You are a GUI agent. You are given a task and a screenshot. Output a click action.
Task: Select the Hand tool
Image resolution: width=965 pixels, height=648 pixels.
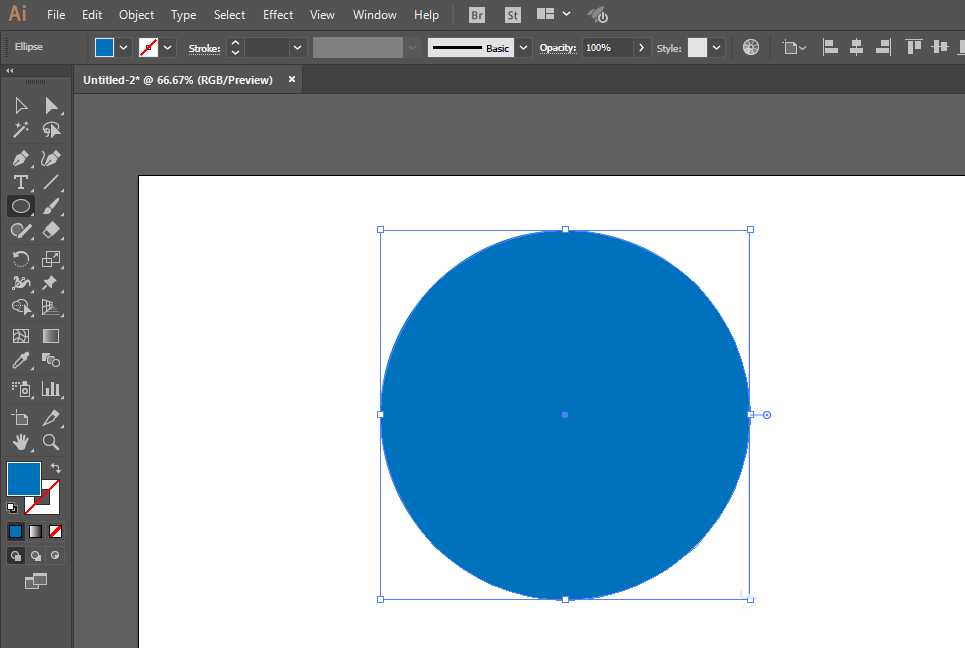(x=20, y=442)
